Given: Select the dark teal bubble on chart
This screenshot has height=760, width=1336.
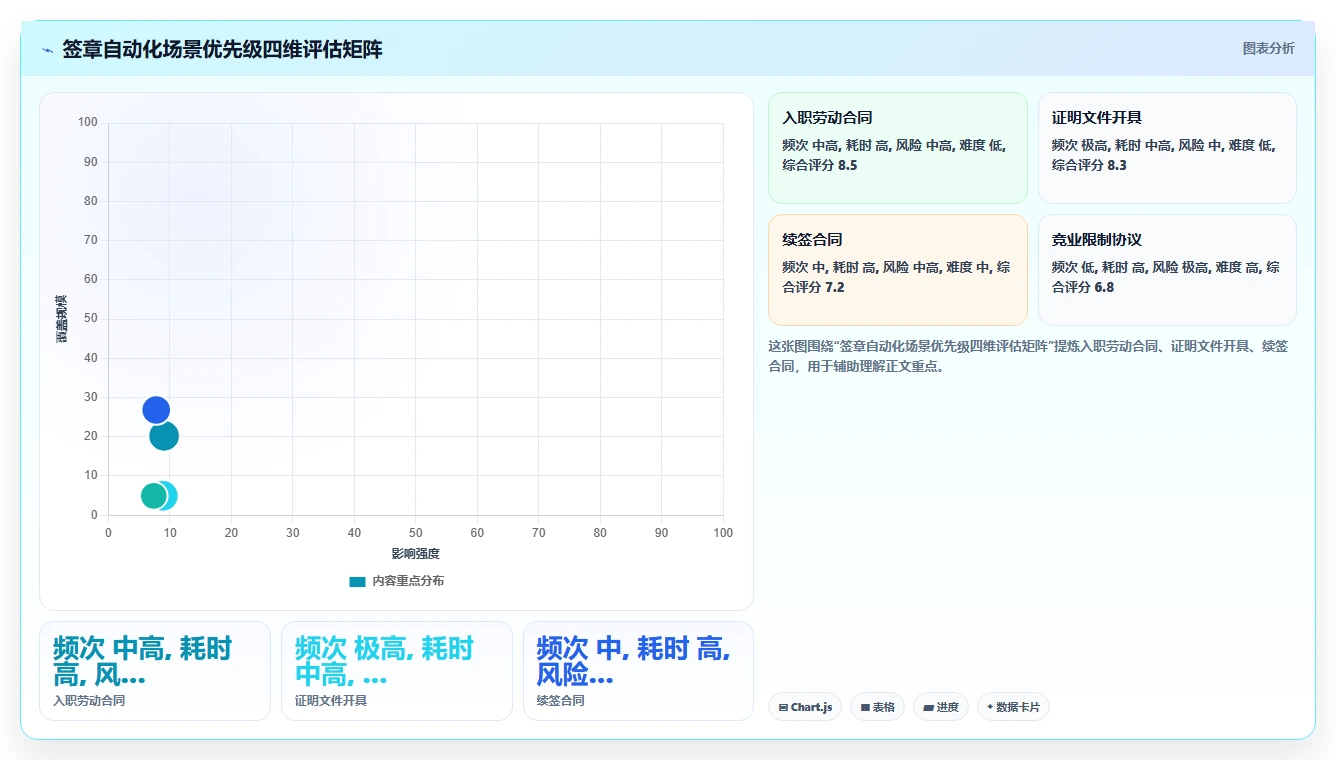Looking at the screenshot, I should pyautogui.click(x=164, y=436).
